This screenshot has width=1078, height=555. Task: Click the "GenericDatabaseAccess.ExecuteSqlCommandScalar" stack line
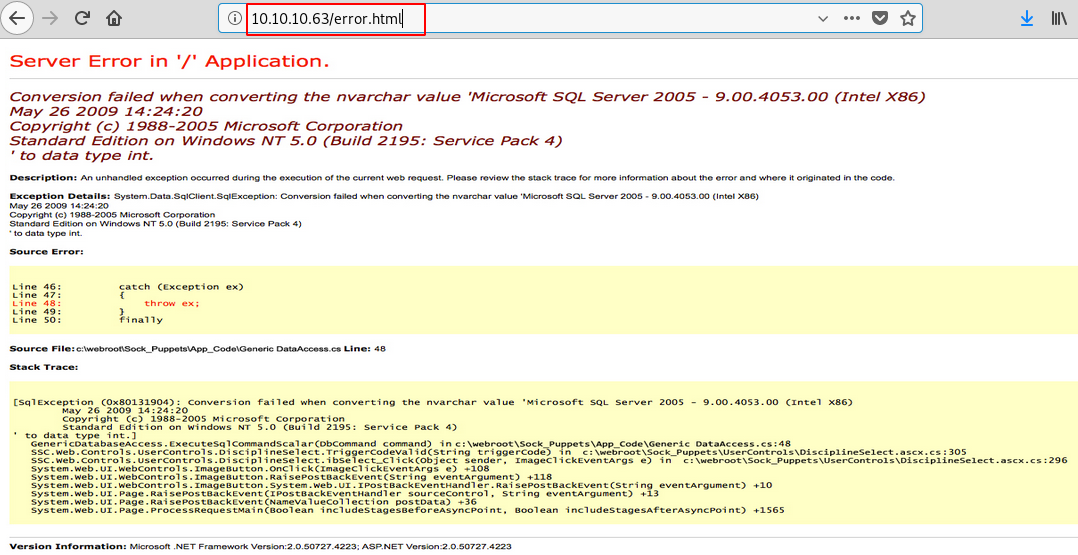(x=410, y=444)
